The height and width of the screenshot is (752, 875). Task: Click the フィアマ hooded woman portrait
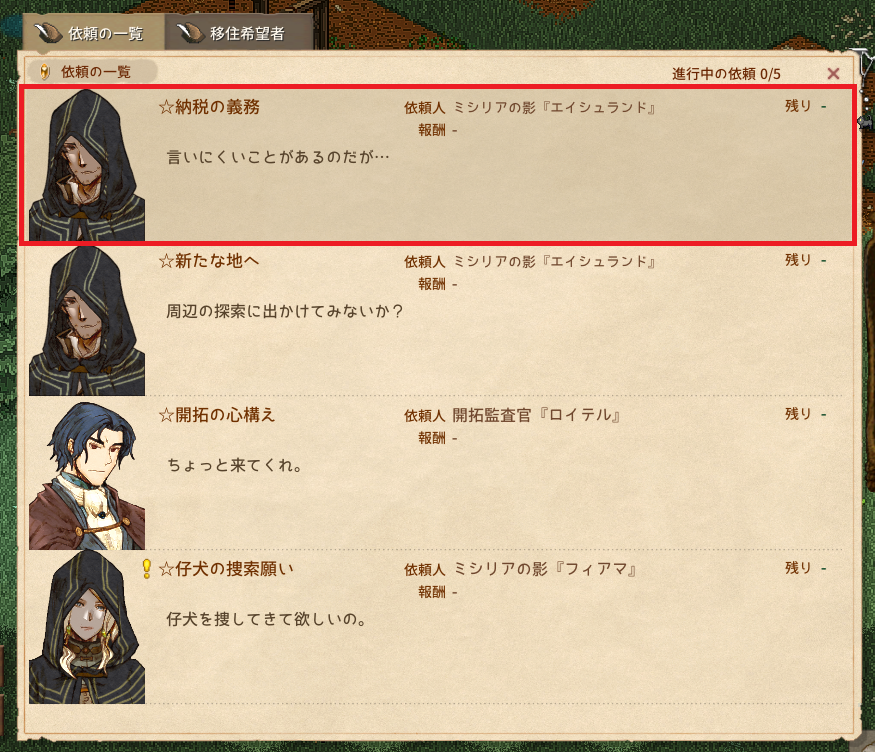tap(86, 628)
